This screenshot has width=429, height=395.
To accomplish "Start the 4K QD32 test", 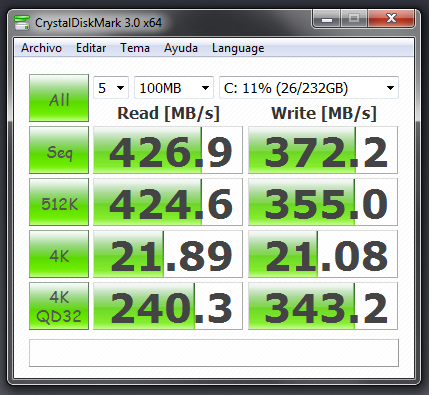I will [x=59, y=306].
